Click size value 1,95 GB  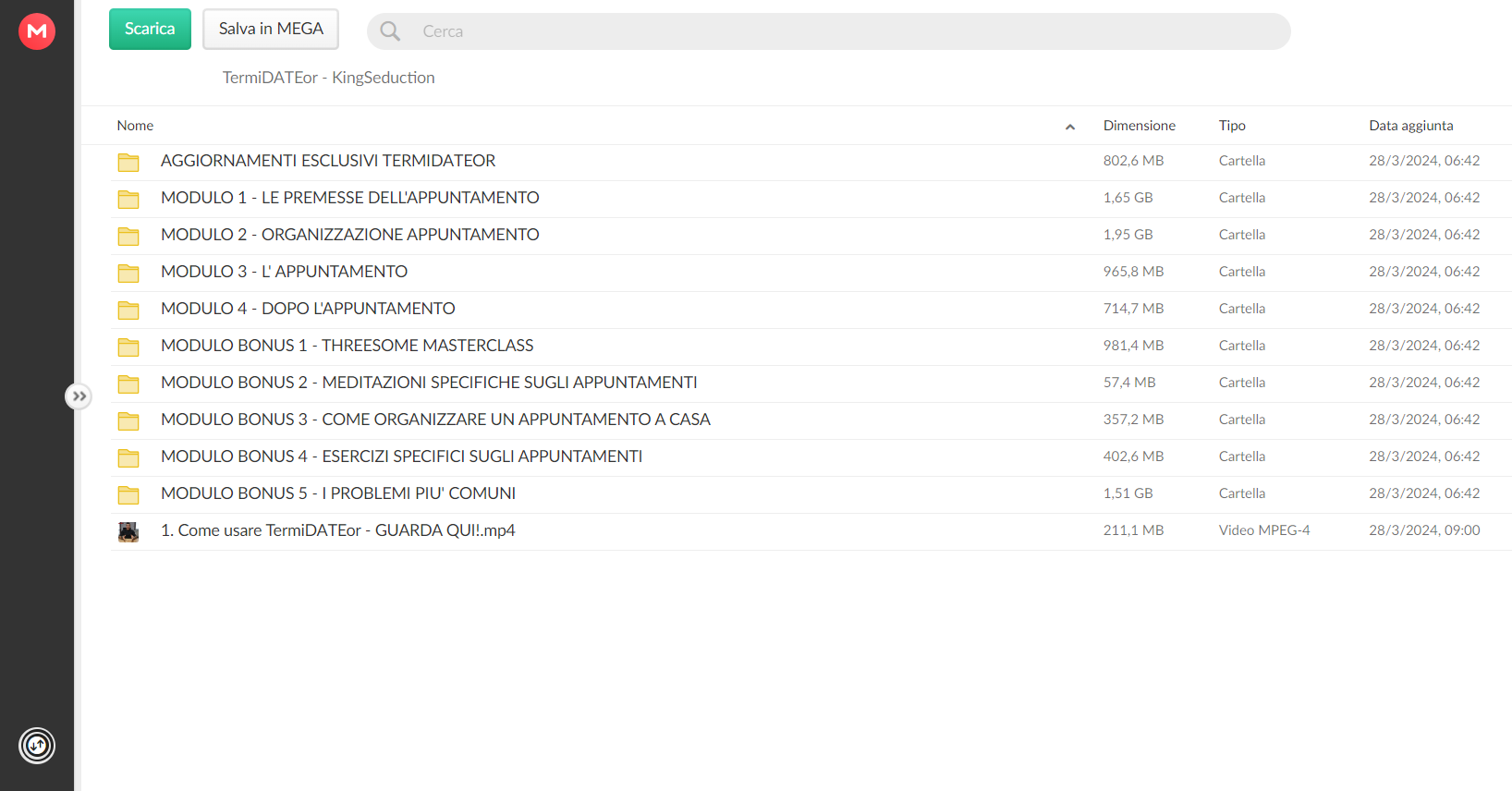click(x=1128, y=235)
